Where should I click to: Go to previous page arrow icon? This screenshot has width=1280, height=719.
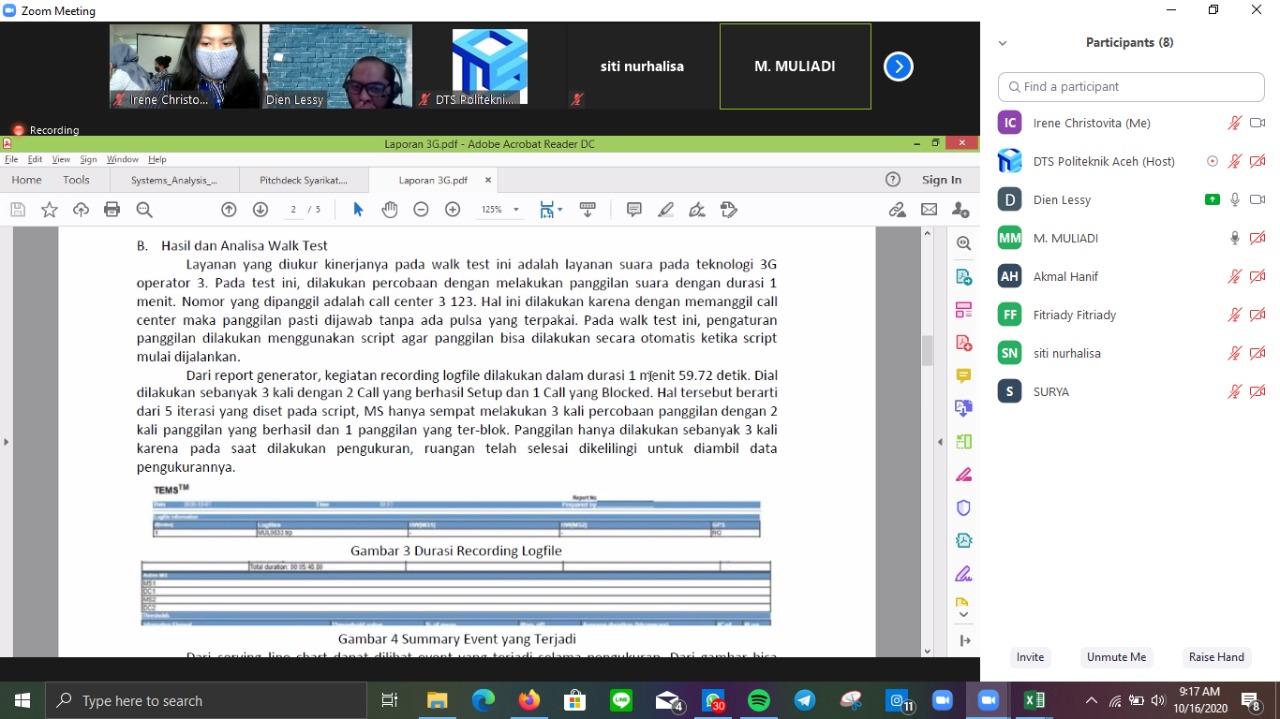point(229,209)
